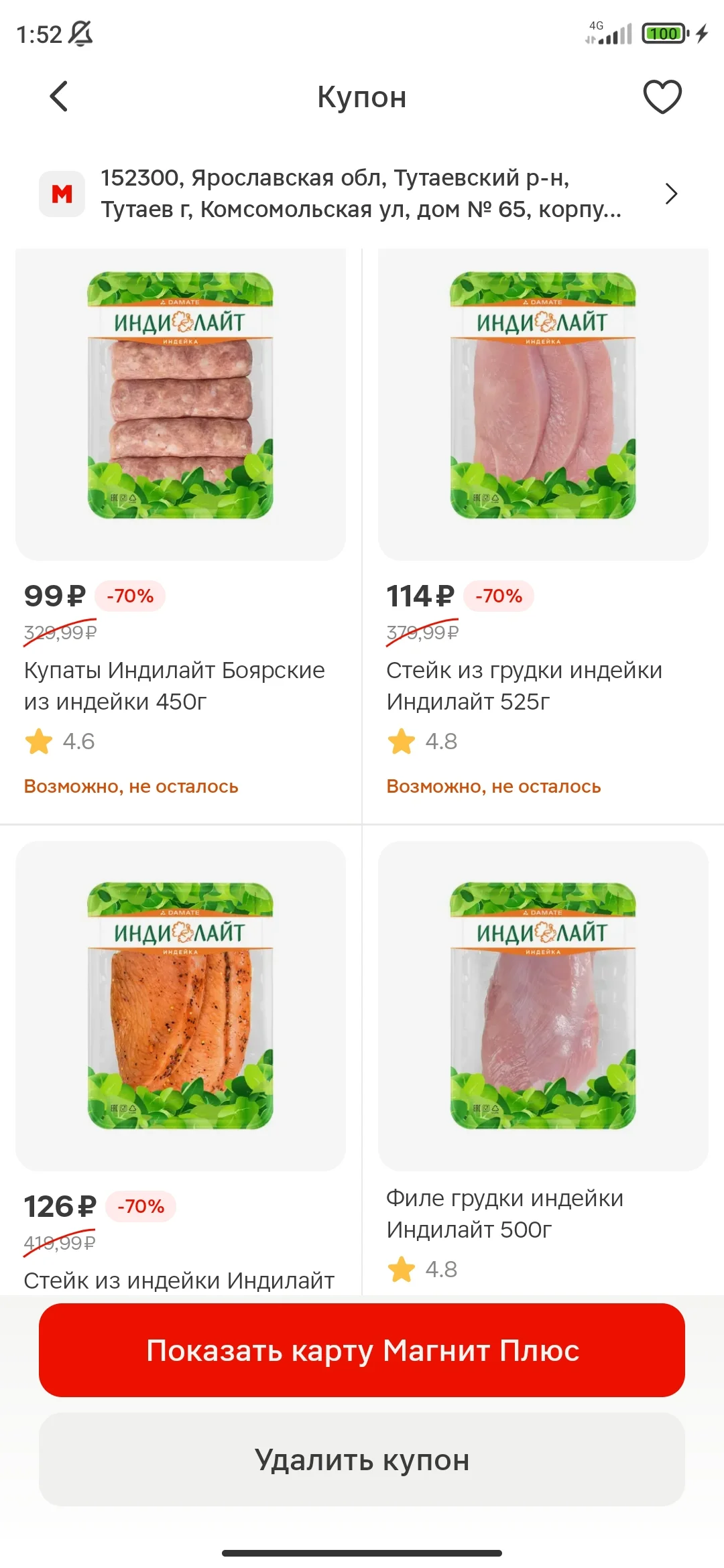Tap the -70% badge next to 99₽
Viewport: 724px width, 1568px height.
click(130, 596)
